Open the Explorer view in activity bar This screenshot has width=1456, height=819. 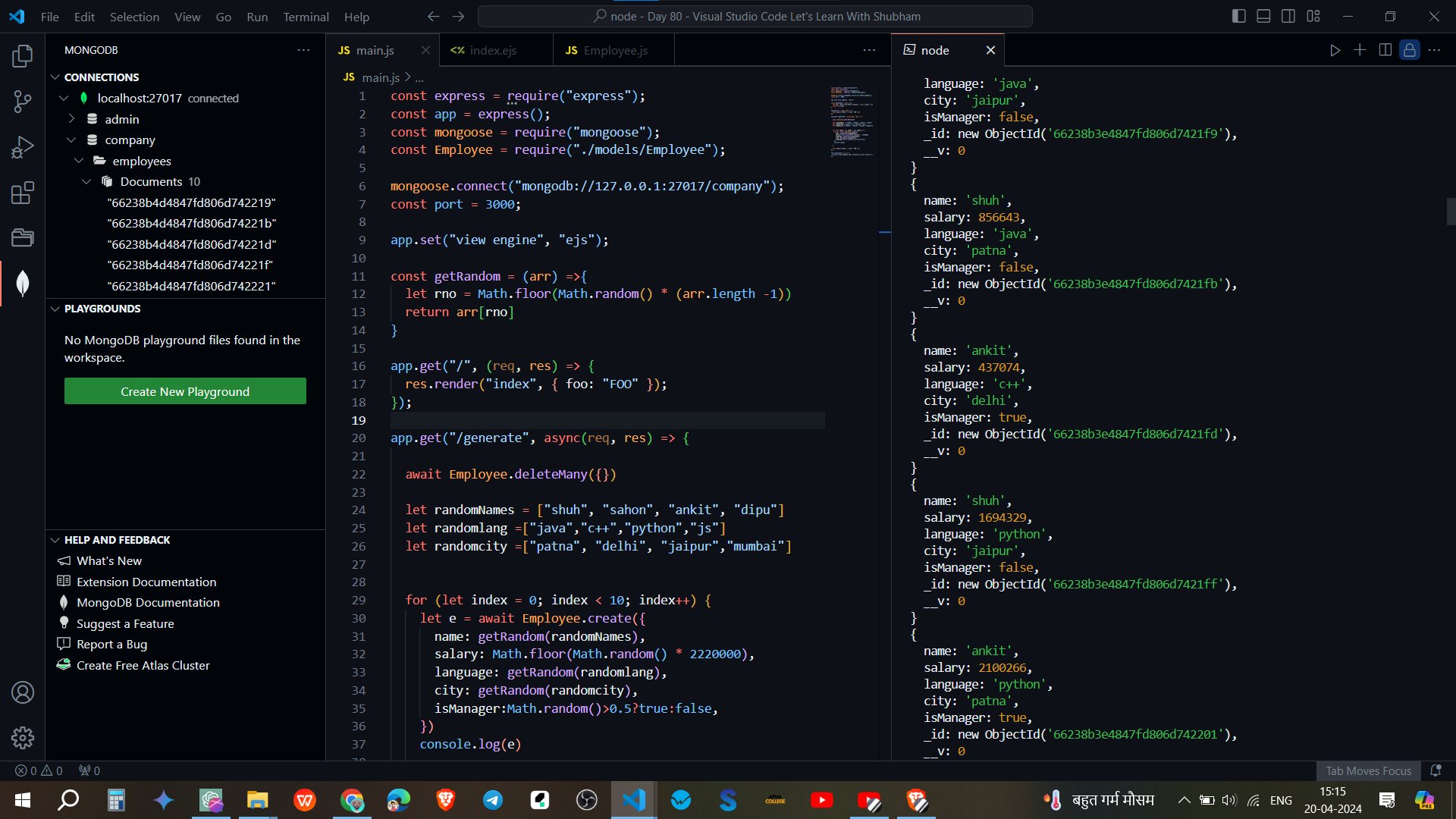click(x=23, y=55)
